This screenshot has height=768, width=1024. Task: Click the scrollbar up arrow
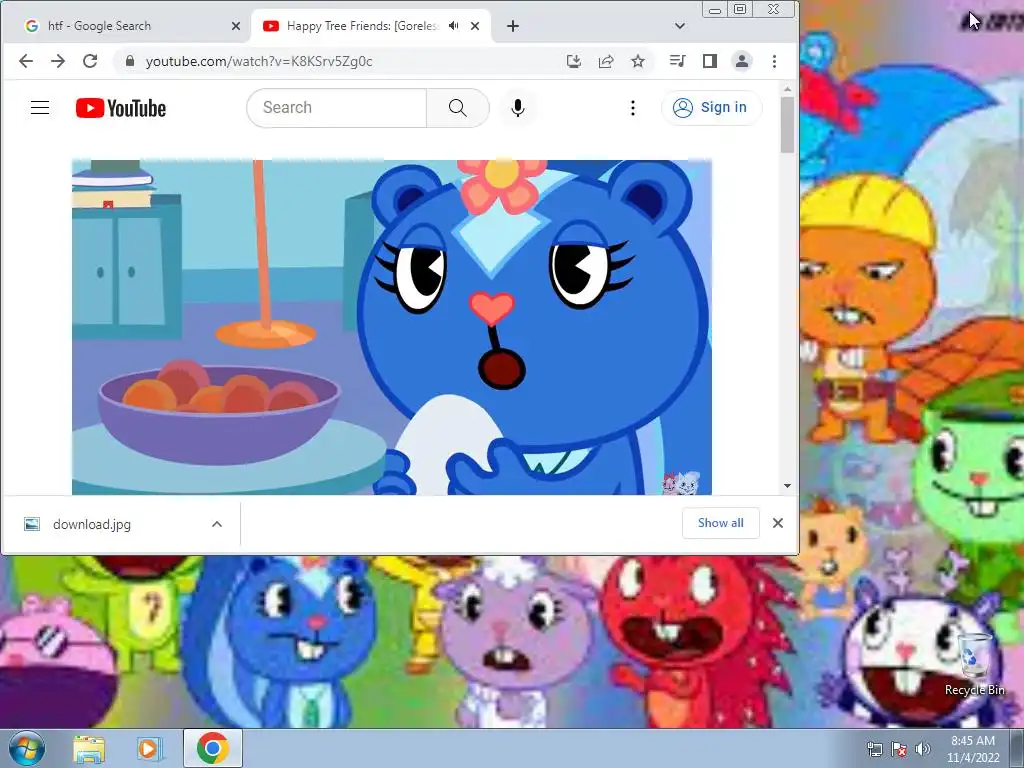coord(787,89)
